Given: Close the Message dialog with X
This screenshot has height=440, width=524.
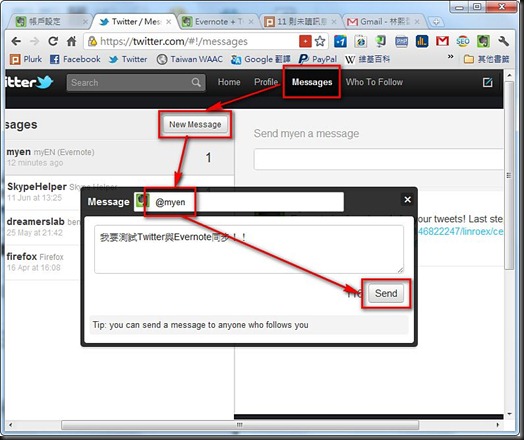Looking at the screenshot, I should (407, 200).
